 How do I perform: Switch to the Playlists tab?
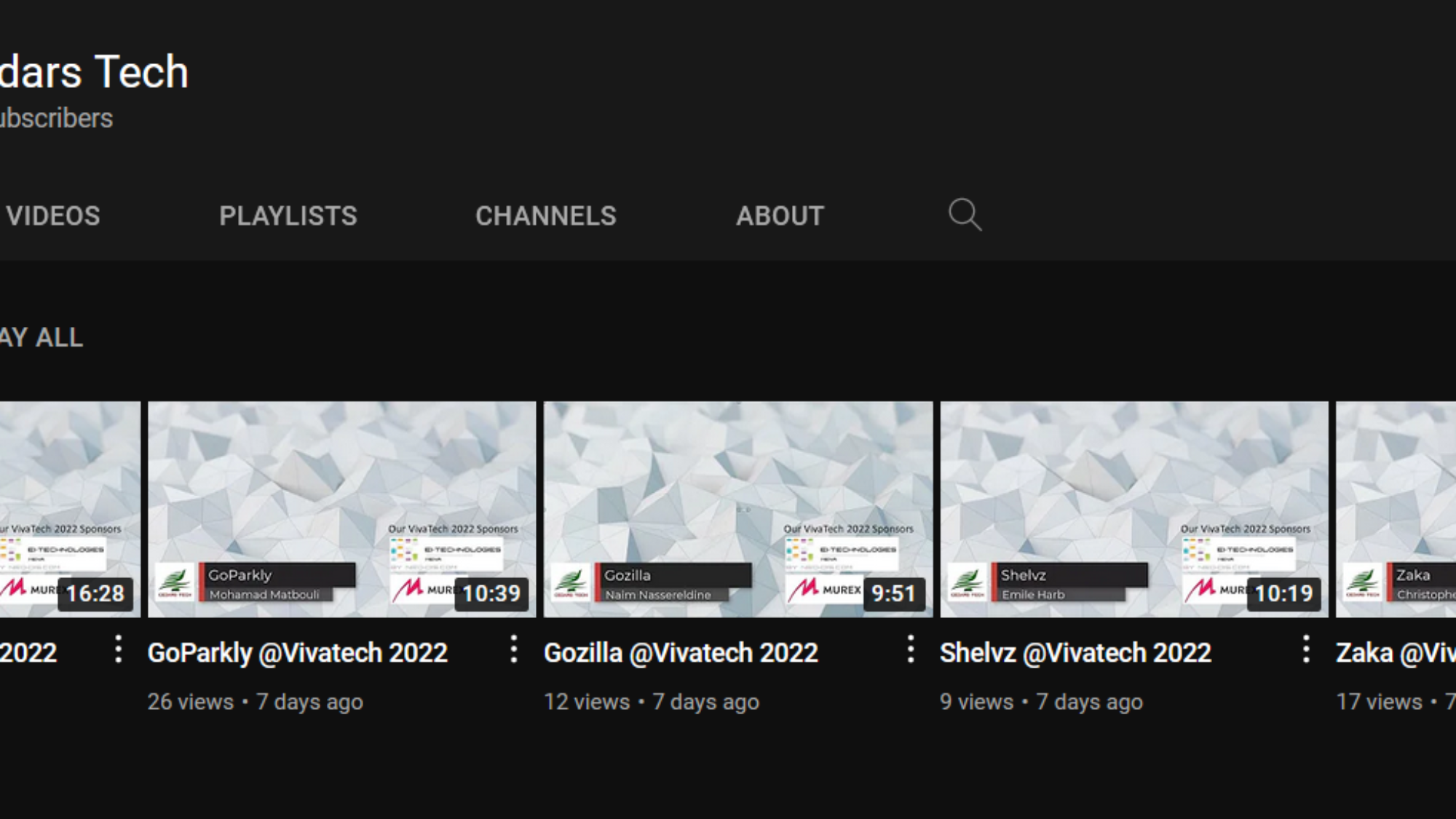(x=288, y=216)
